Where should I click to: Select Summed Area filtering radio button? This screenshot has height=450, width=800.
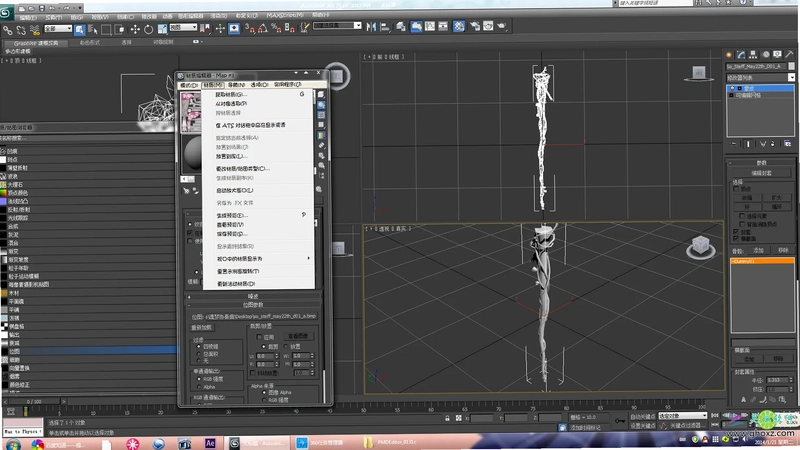[198, 354]
